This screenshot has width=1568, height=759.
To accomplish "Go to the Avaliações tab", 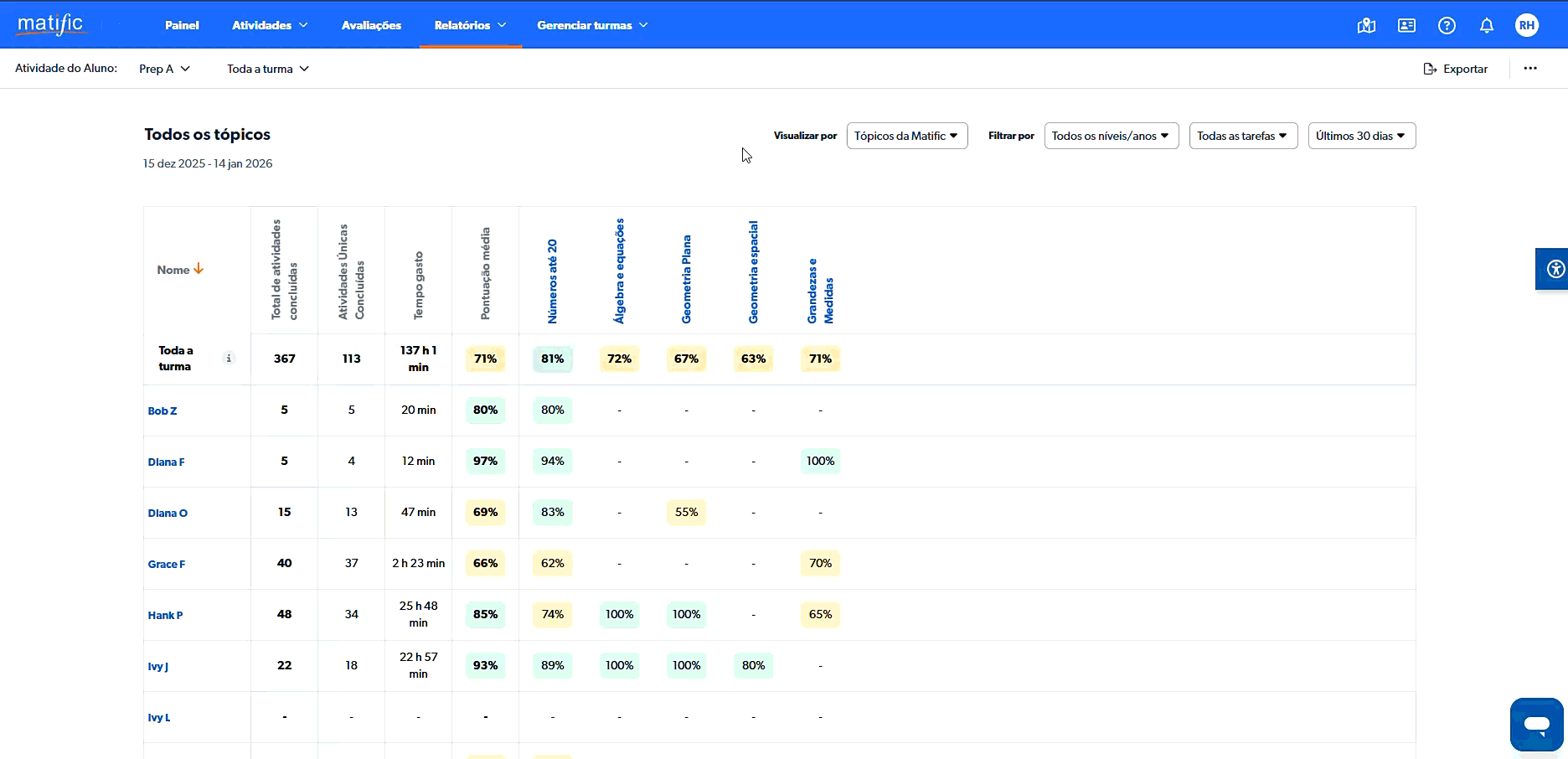I will coord(371,25).
